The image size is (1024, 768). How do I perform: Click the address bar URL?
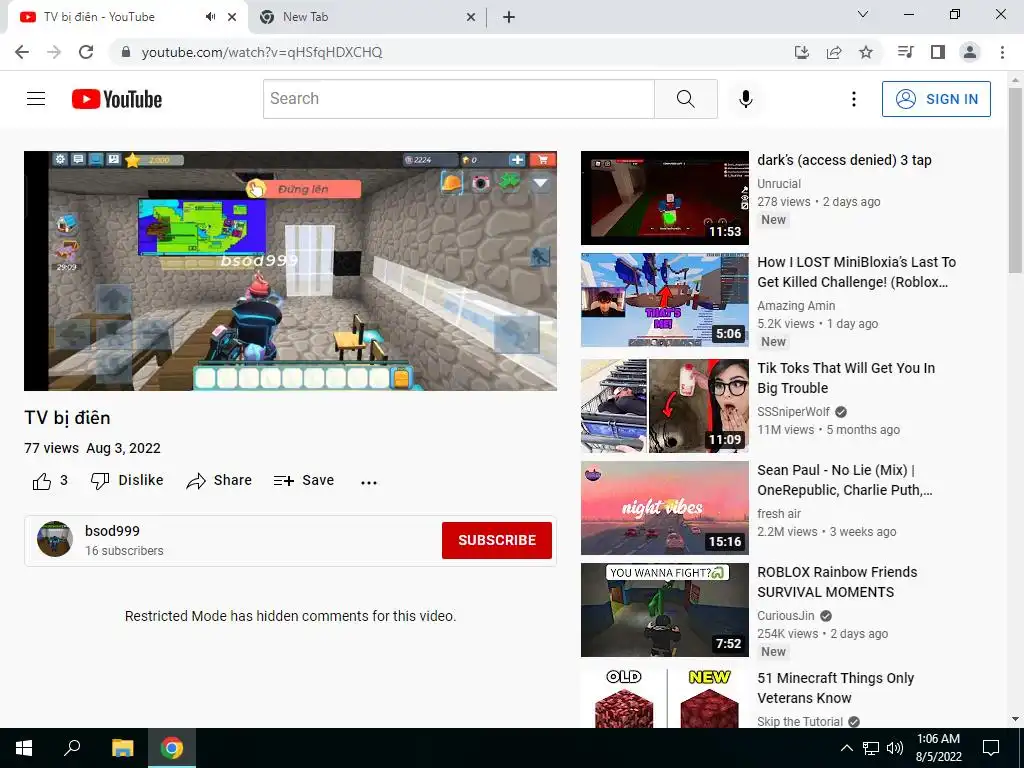[x=262, y=52]
